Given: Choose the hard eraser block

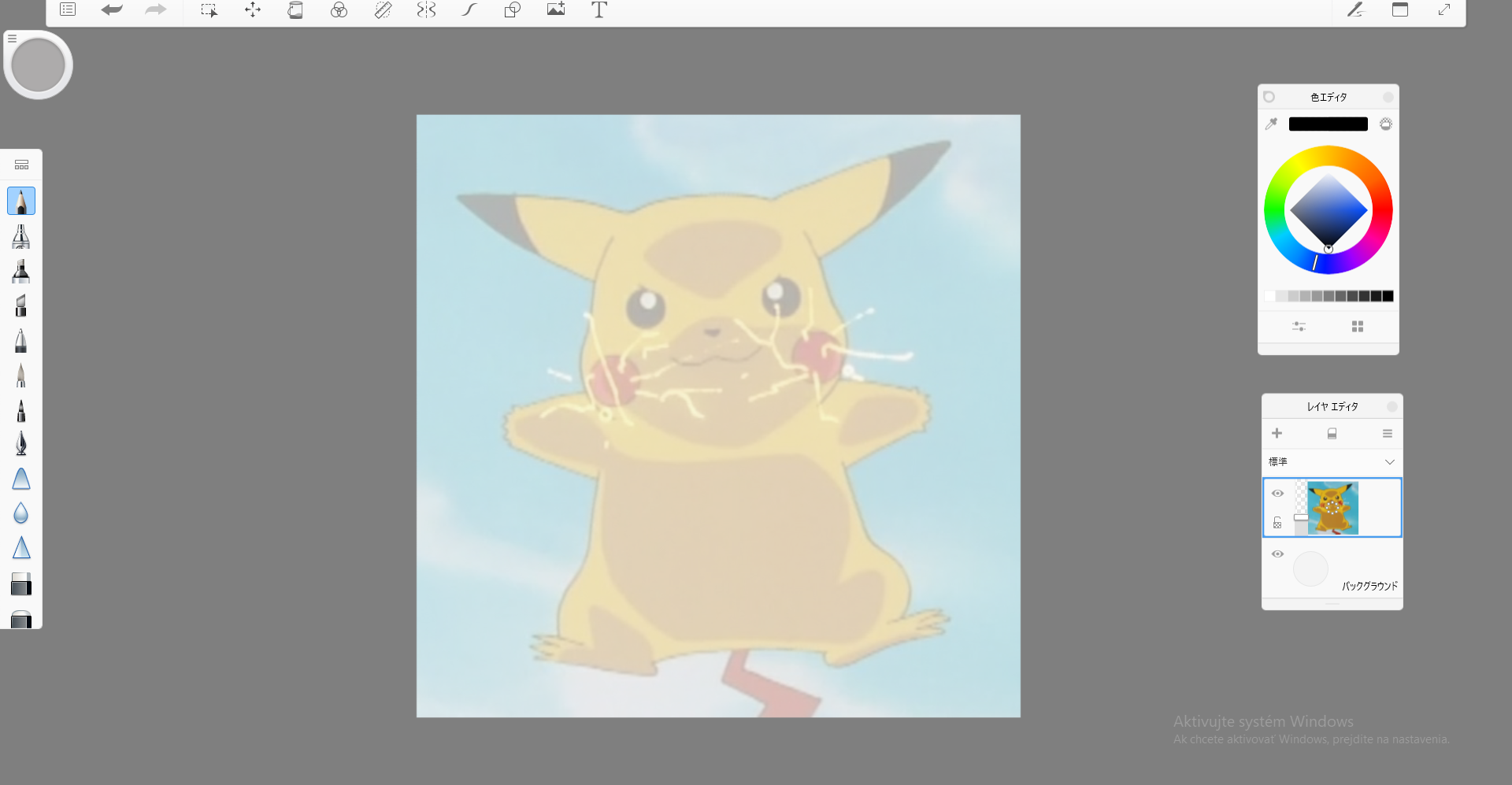Looking at the screenshot, I should click(x=21, y=583).
